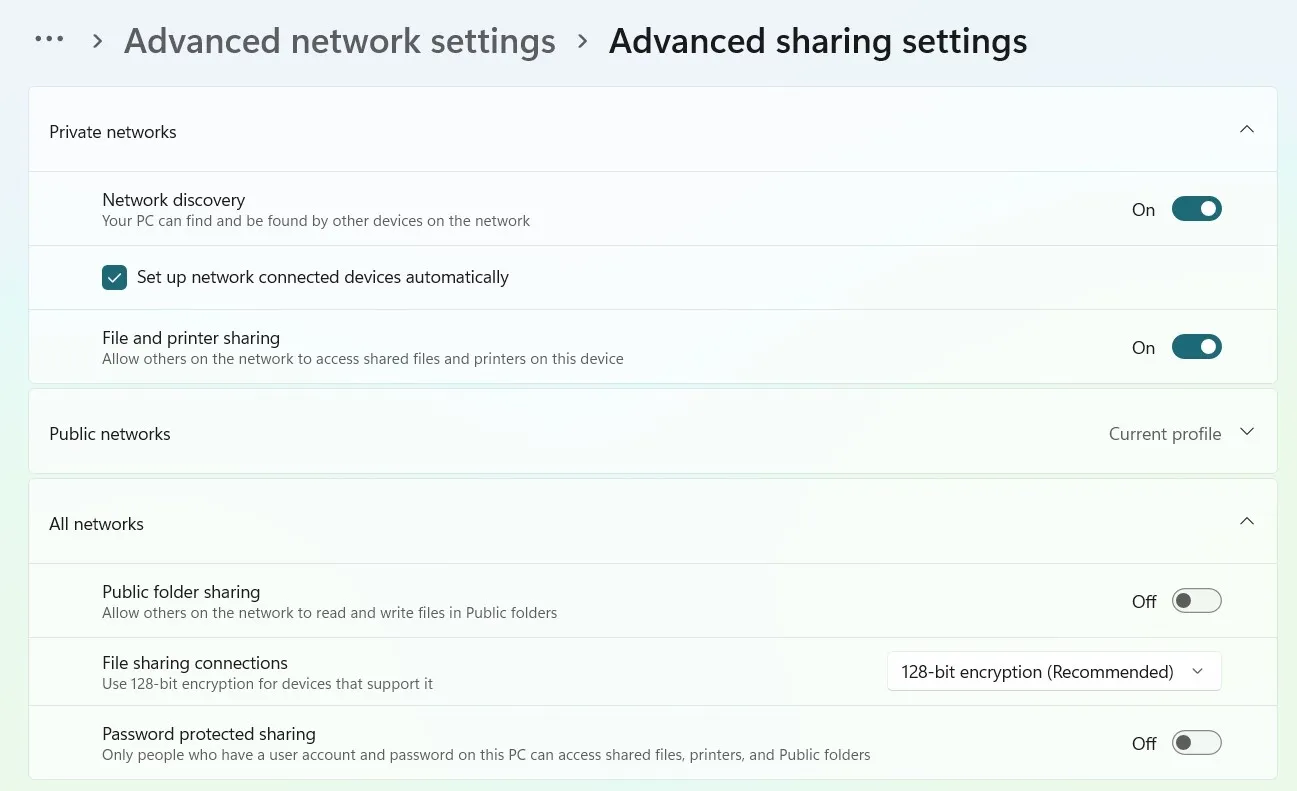
Task: Collapse the All networks section chevron
Action: coord(1246,522)
